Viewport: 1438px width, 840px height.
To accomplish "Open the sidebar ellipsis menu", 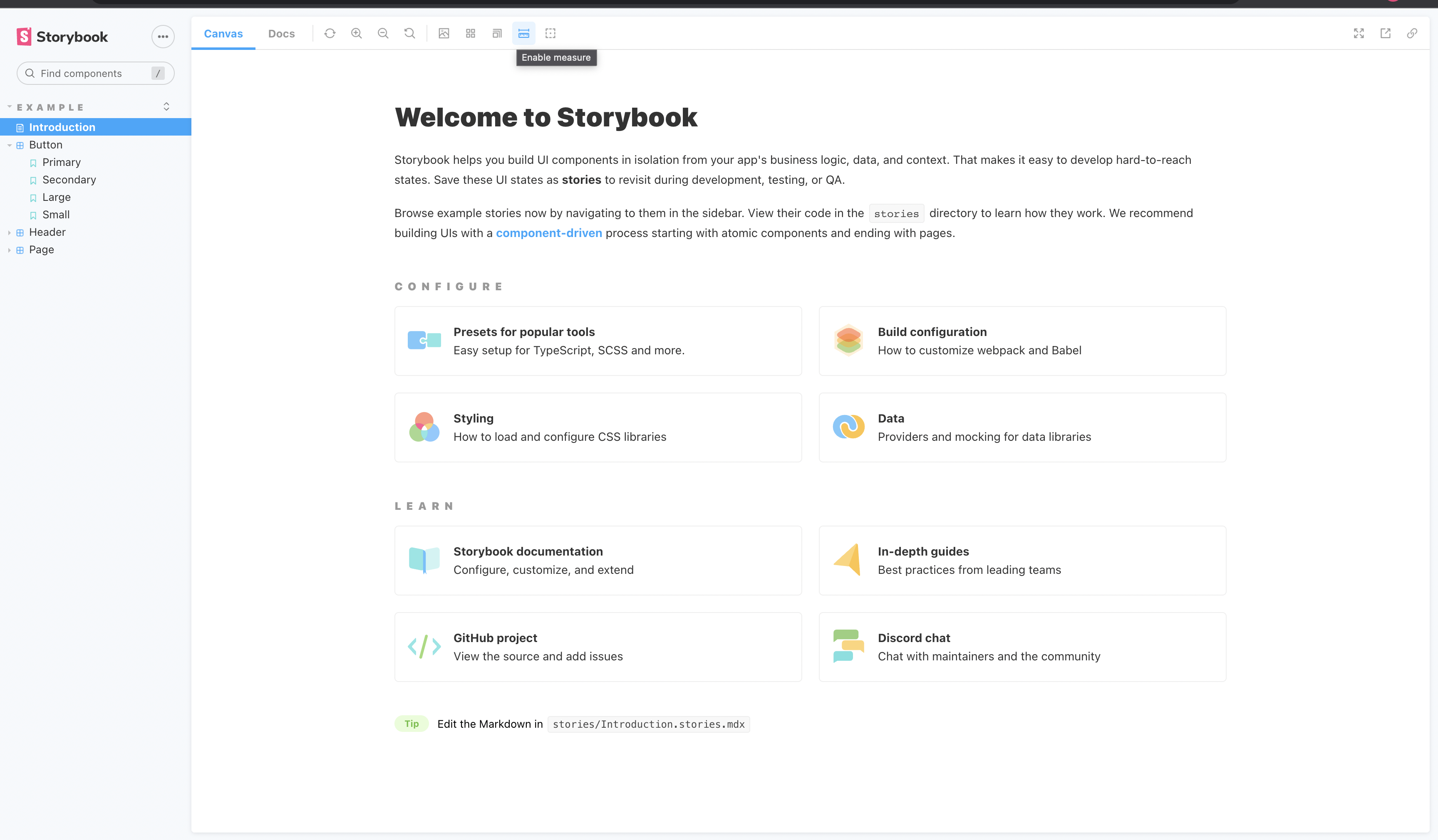I will point(163,37).
